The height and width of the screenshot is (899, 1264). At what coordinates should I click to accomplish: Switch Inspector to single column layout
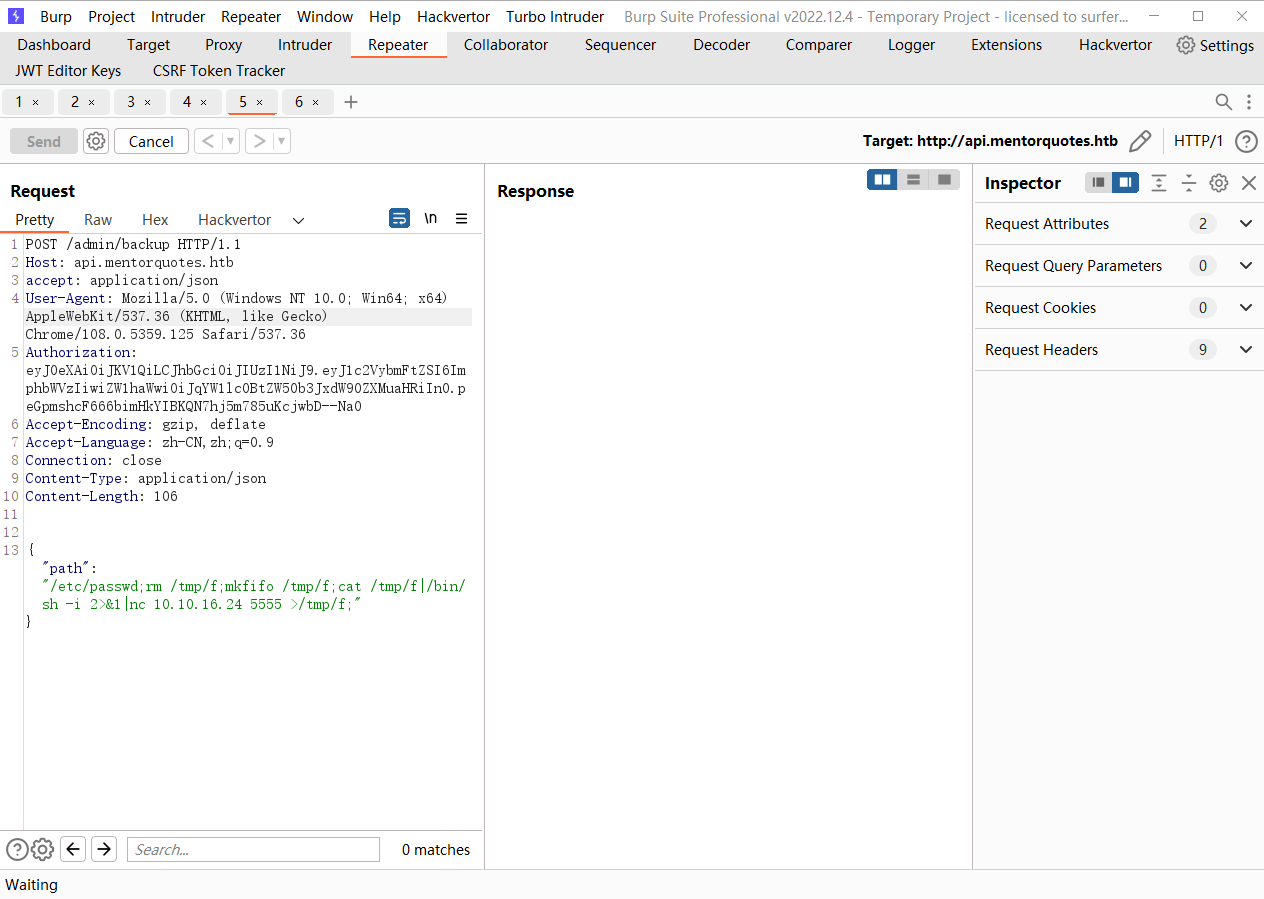1099,183
